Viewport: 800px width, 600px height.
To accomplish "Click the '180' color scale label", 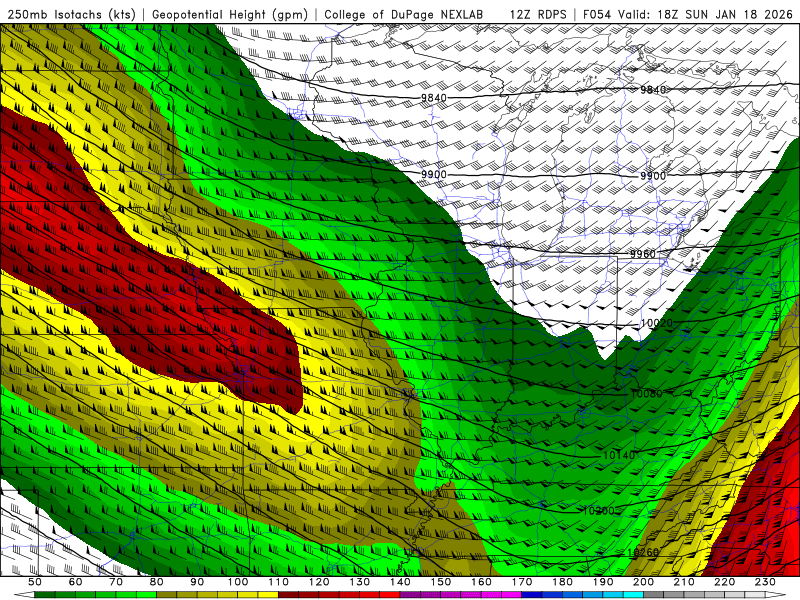I will click(x=562, y=582).
